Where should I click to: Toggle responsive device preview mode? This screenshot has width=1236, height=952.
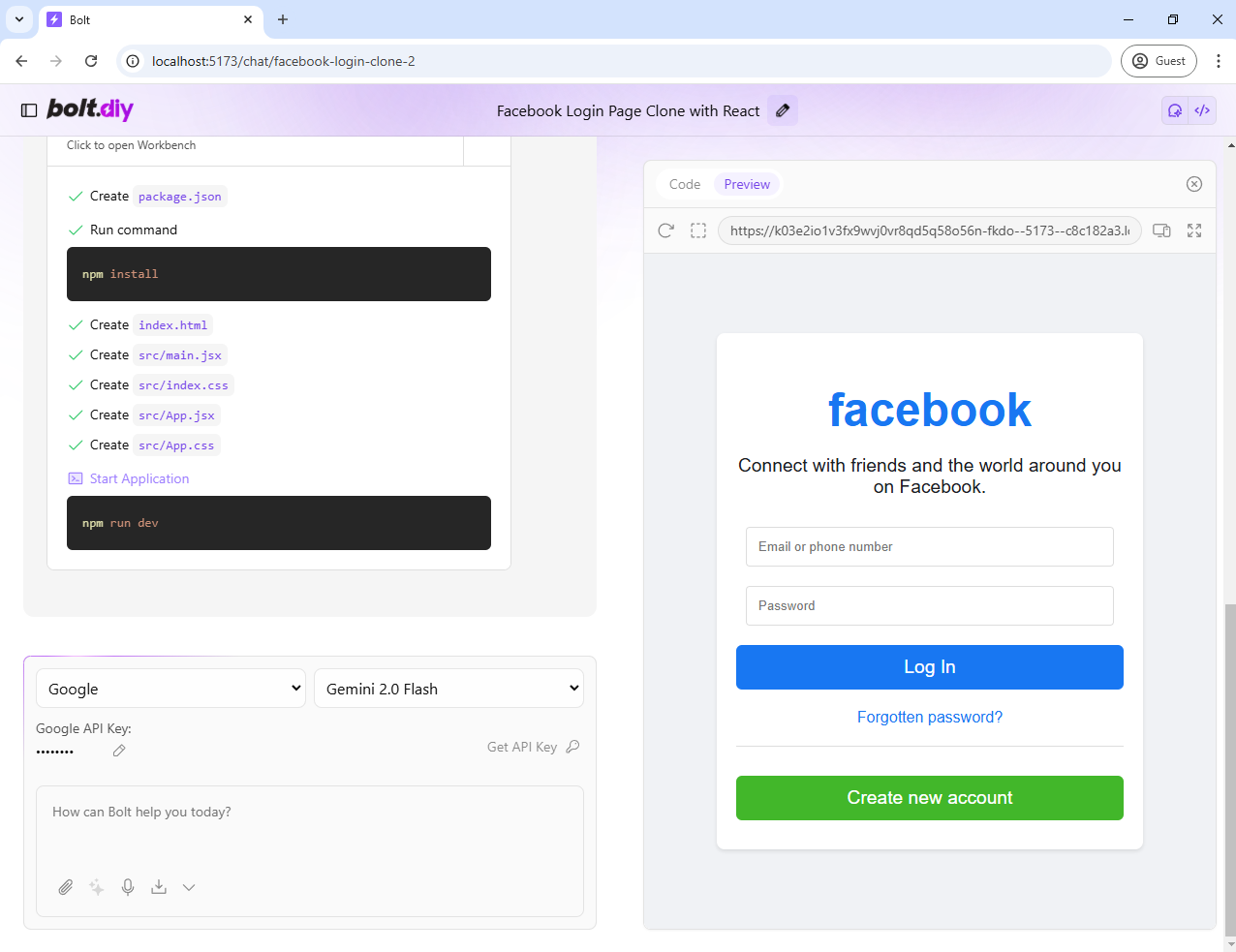coord(1161,230)
